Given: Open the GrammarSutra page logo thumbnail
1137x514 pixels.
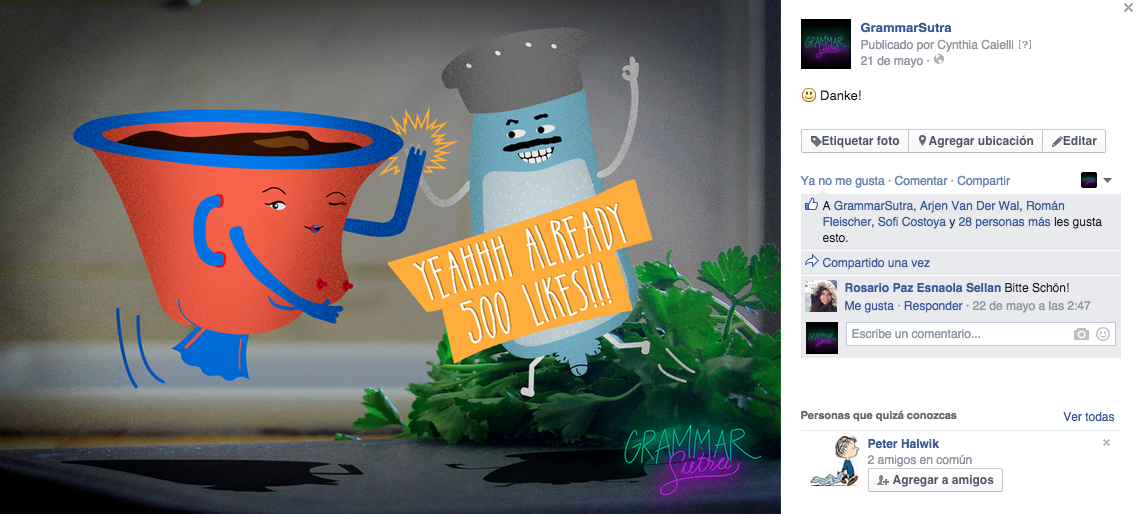Looking at the screenshot, I should coord(826,44).
